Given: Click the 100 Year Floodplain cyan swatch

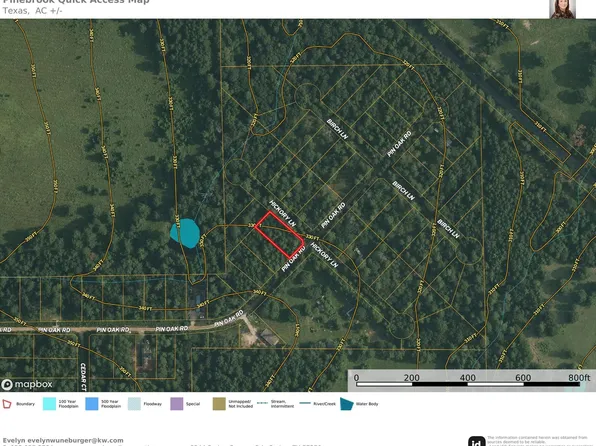Looking at the screenshot, I should coord(49,404).
